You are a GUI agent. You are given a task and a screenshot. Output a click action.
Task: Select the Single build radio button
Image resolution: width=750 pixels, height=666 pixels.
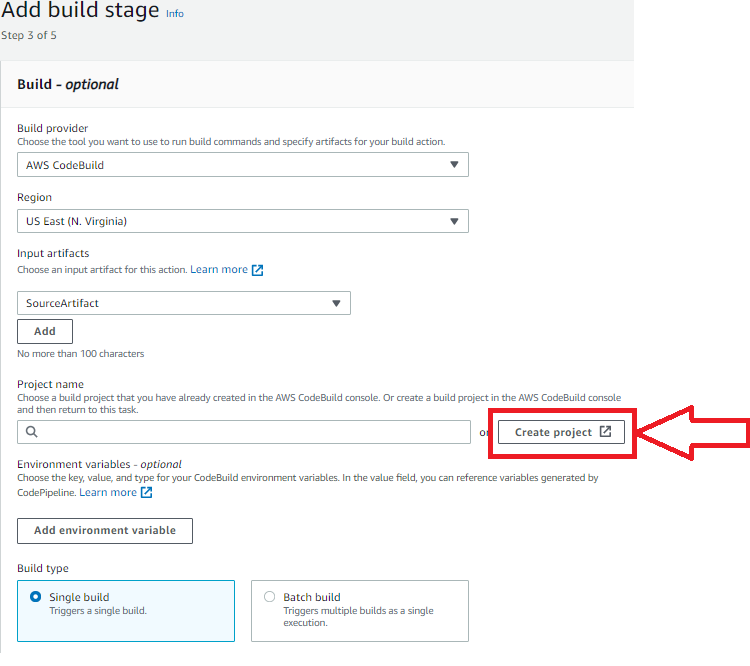click(x=35, y=597)
